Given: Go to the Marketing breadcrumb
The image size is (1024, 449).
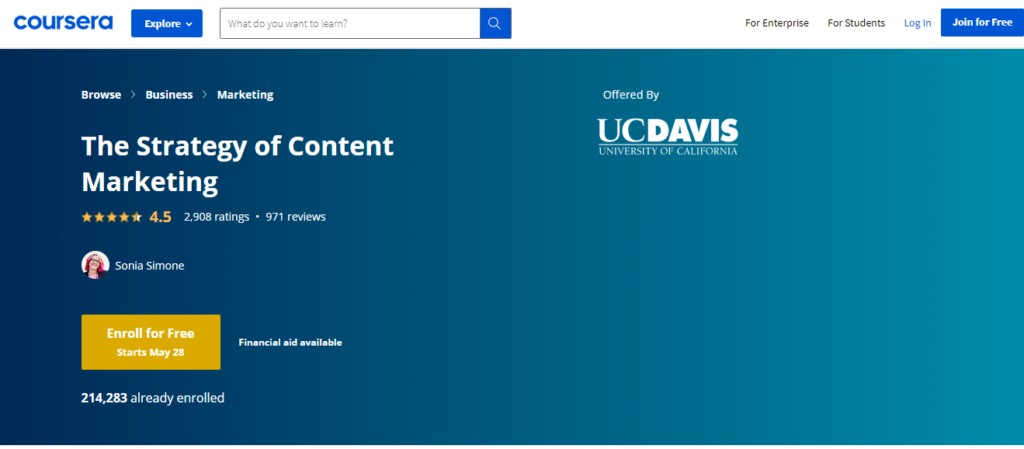Looking at the screenshot, I should 245,95.
